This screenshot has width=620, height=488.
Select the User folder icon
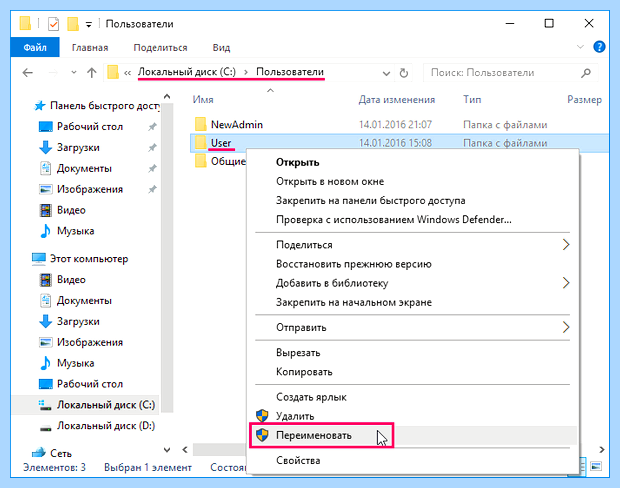pos(200,143)
